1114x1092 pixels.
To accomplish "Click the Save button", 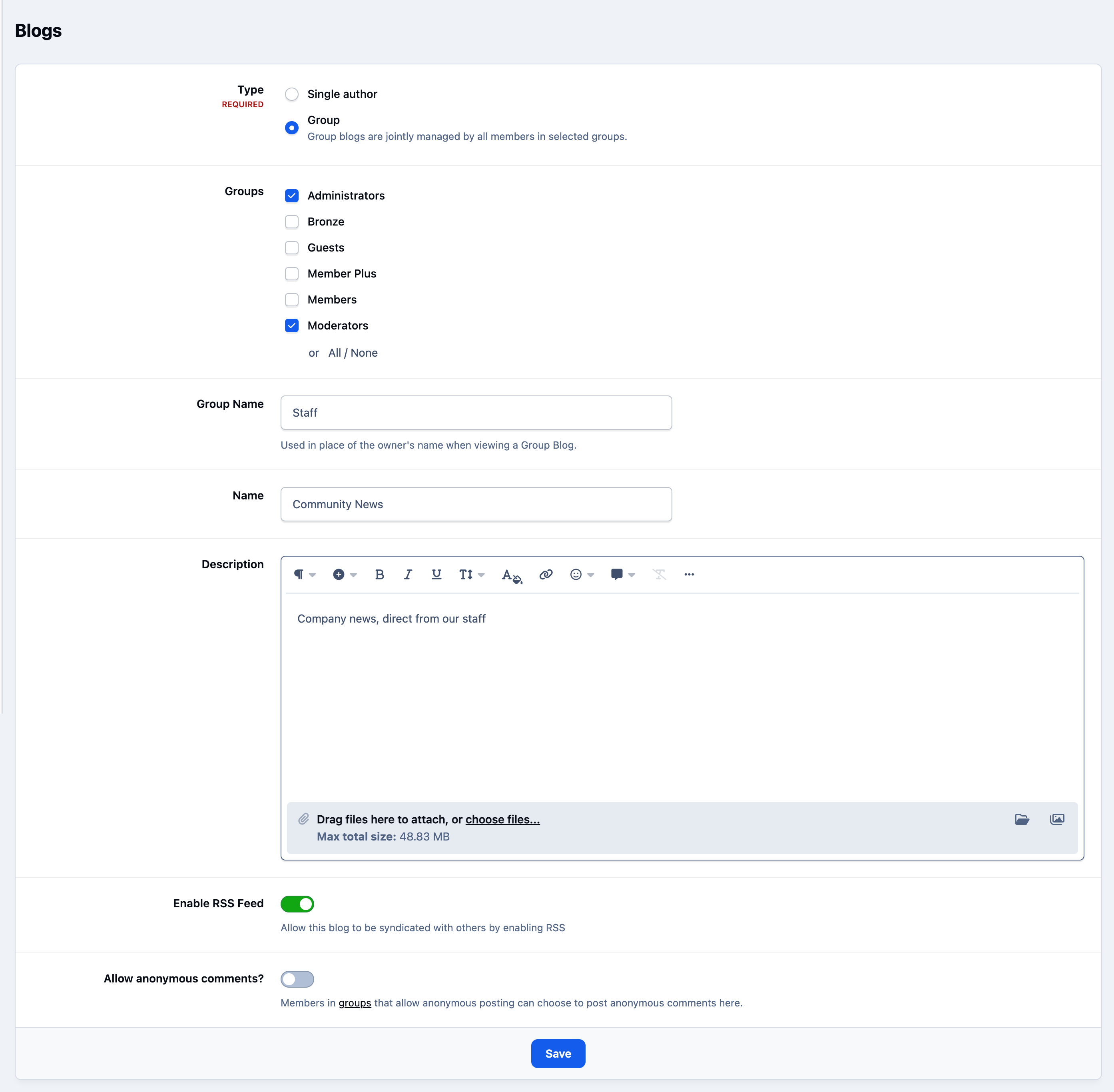I will pos(558,1054).
